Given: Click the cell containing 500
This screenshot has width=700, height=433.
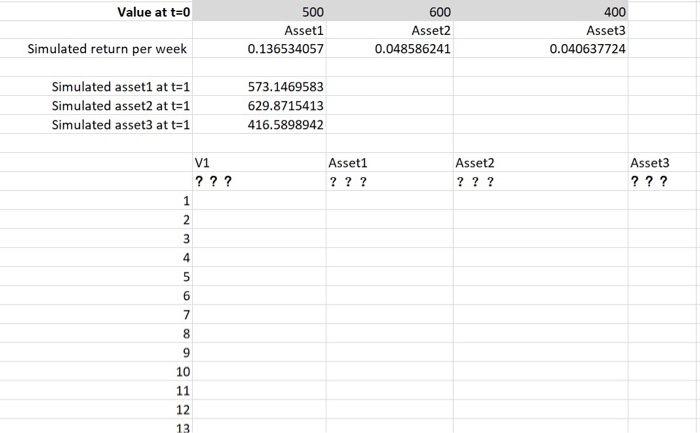Looking at the screenshot, I should point(259,12).
